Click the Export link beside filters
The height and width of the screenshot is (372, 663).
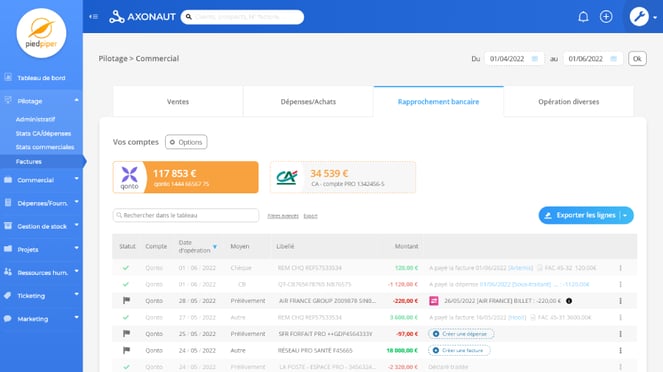coord(310,216)
